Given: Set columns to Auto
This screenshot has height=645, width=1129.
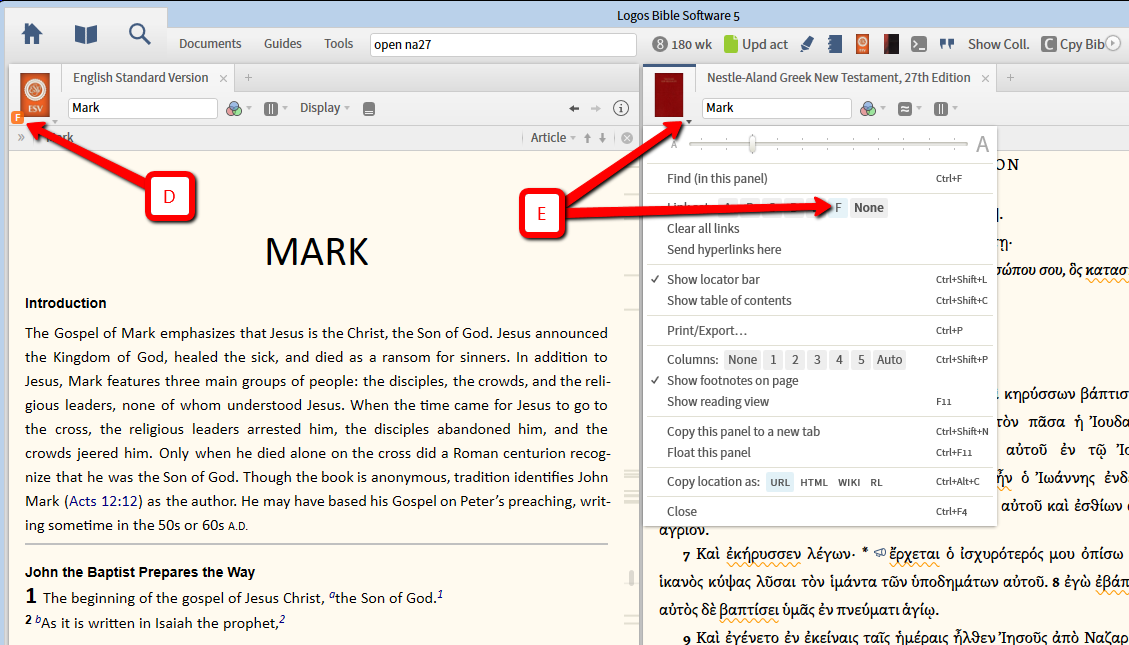Looking at the screenshot, I should coord(889,359).
